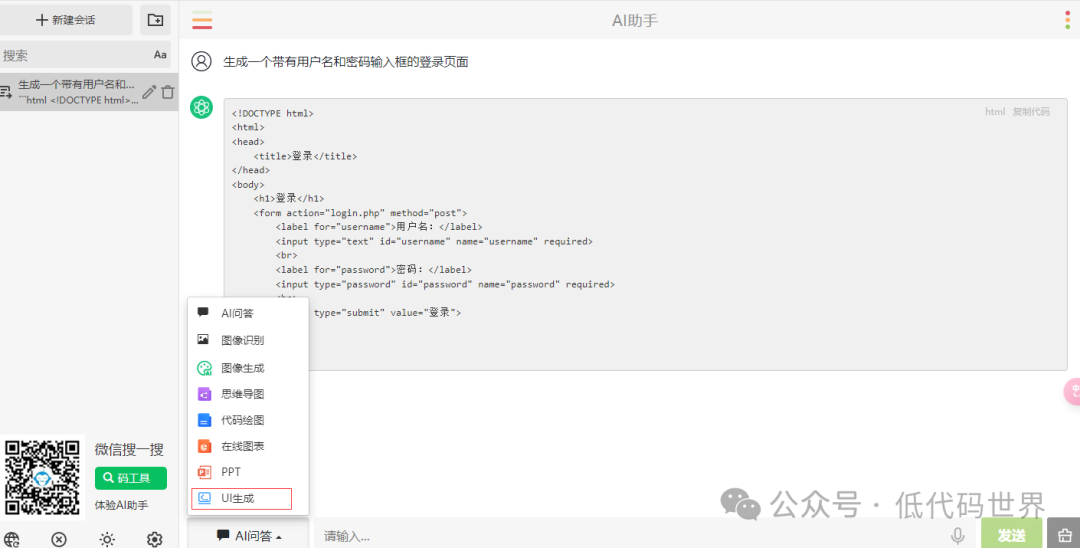Start a new chat with 新建会话

(66, 20)
